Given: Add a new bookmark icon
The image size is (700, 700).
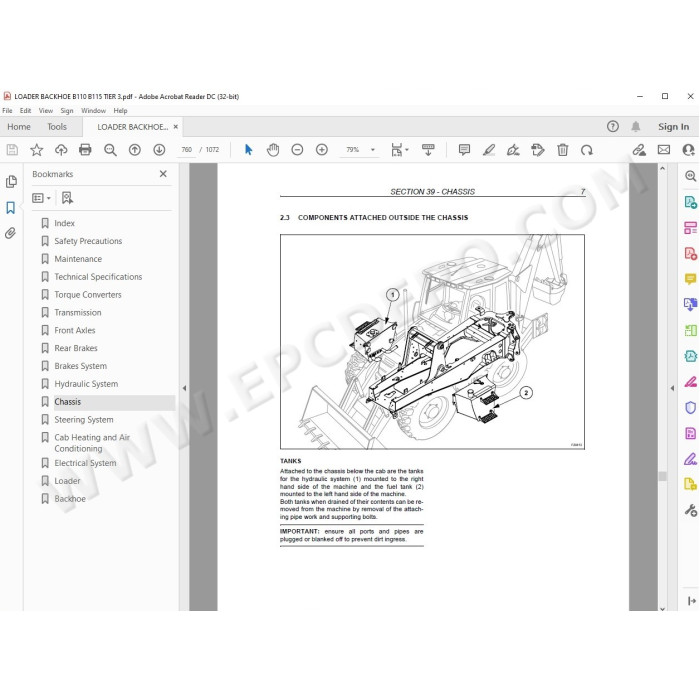Looking at the screenshot, I should point(67,198).
